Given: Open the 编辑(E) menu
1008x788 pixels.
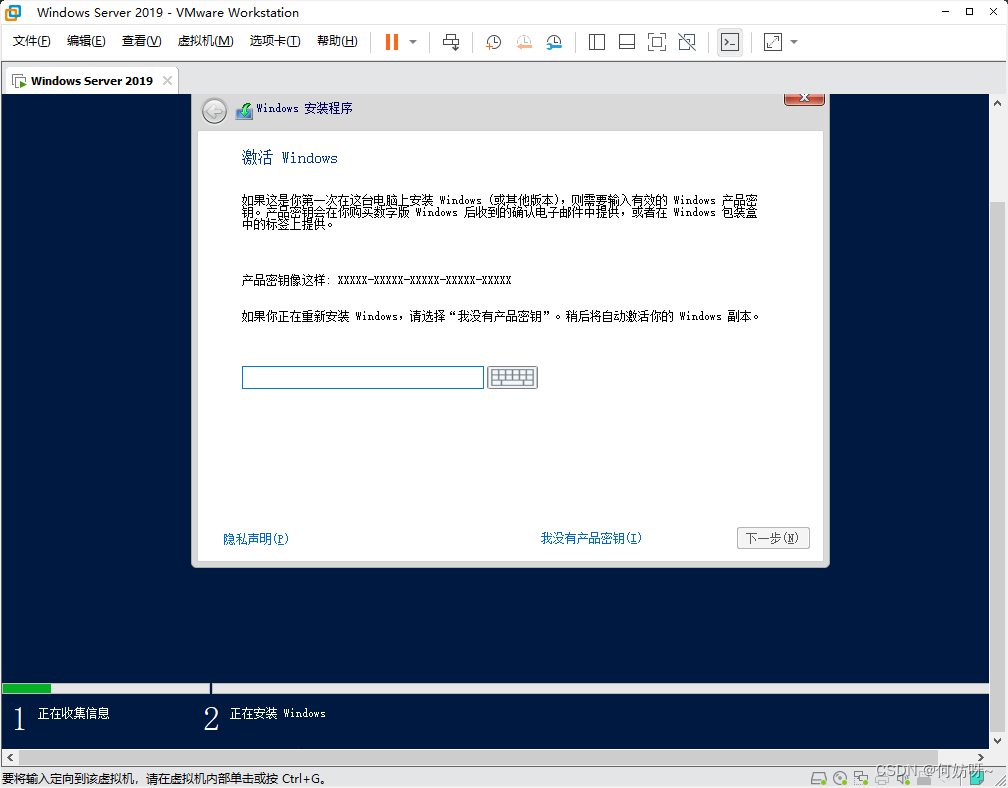Looking at the screenshot, I should [86, 41].
